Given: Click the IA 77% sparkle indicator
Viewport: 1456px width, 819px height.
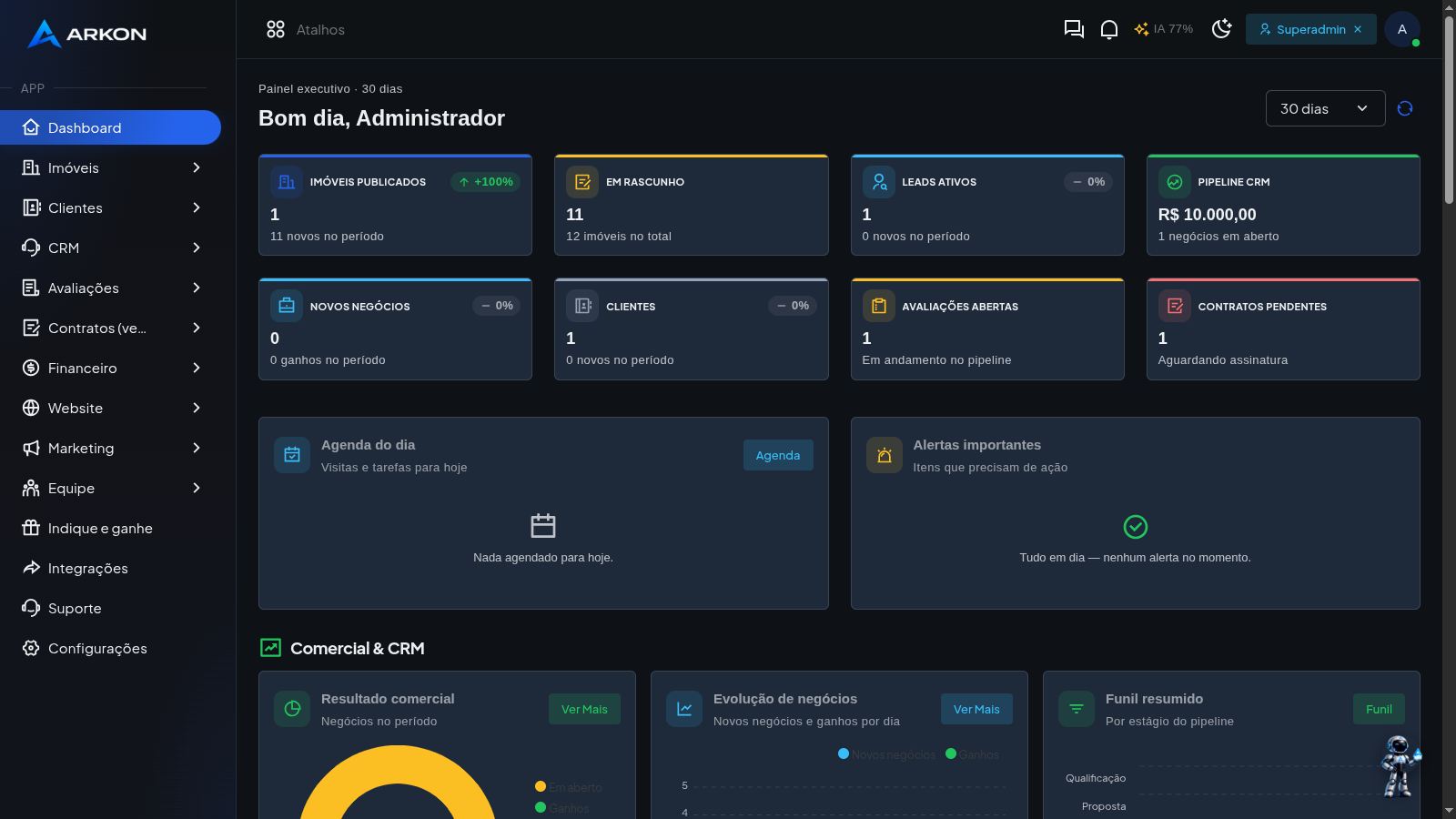Looking at the screenshot, I should tap(1163, 29).
